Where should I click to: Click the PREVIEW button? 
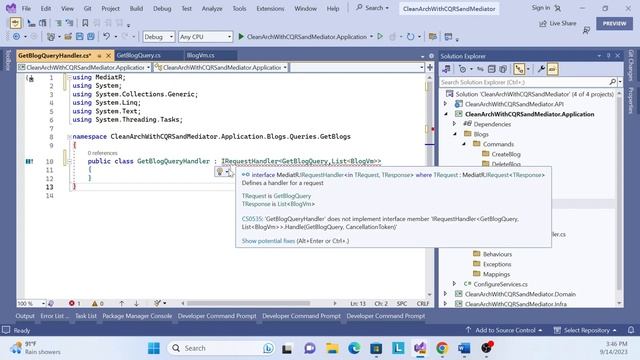(614, 23)
